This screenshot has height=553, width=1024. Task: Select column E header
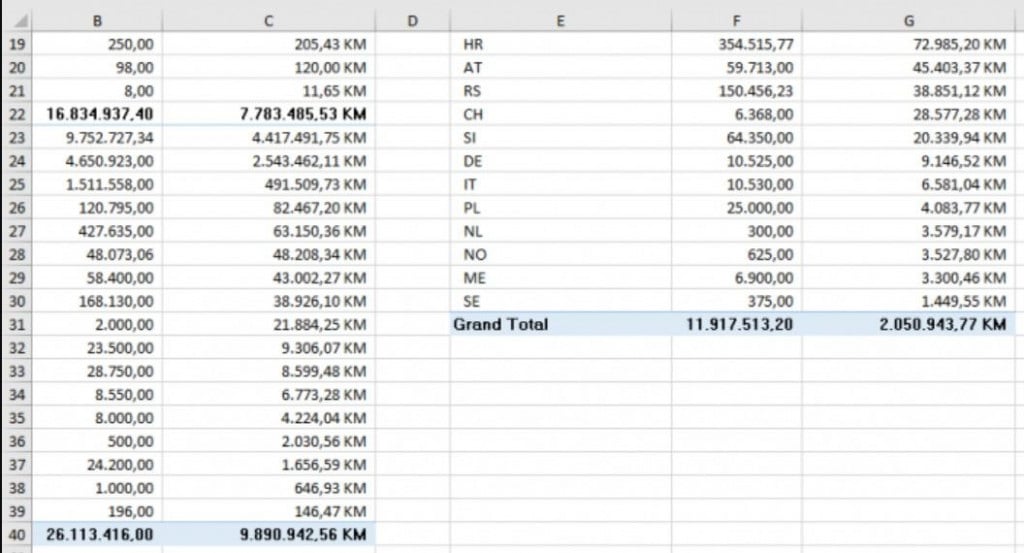[560, 21]
